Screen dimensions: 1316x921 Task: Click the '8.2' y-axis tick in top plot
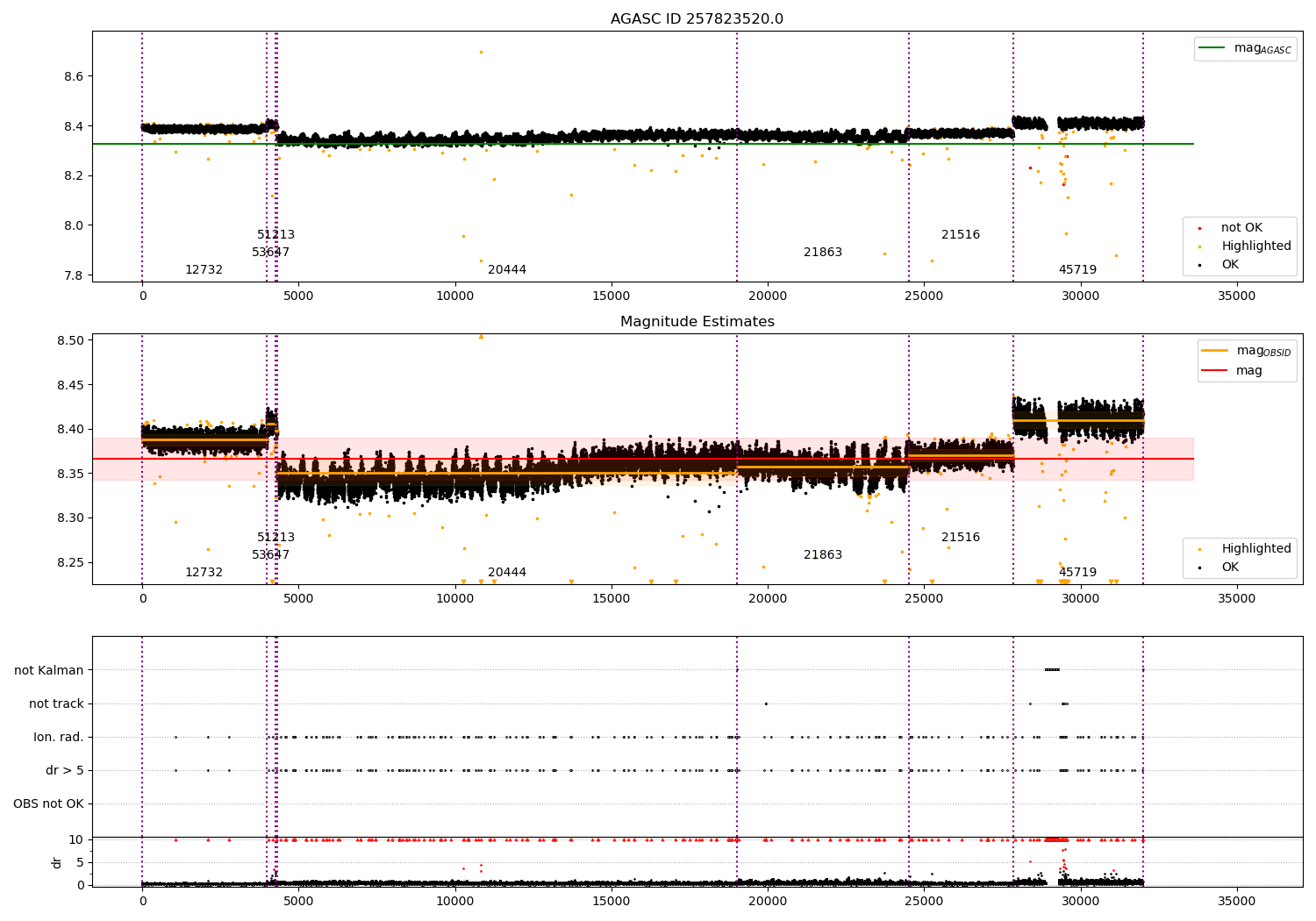[74, 175]
